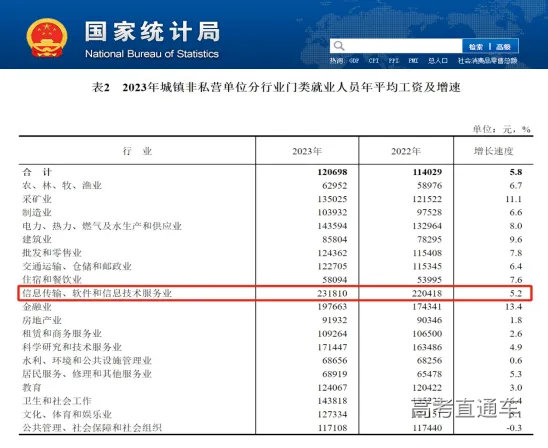This screenshot has height=448, width=548.
Task: Click the 租赁和商务服务业 row label
Action: [62, 334]
